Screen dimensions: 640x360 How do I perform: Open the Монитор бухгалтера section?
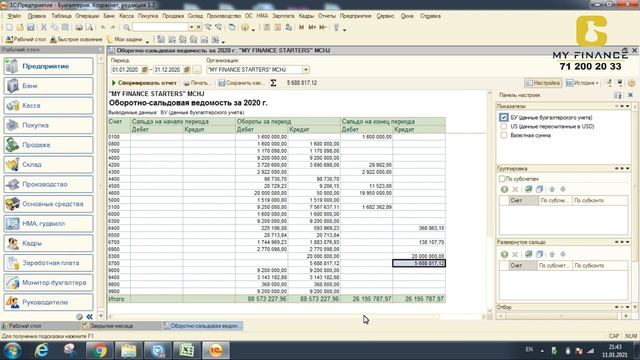pyautogui.click(x=49, y=282)
